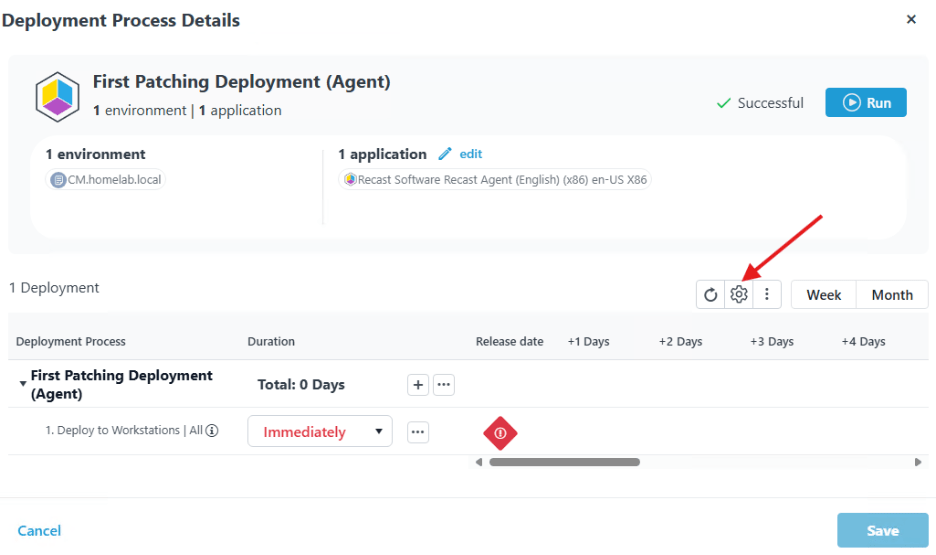Click the horizontal timeline scrollbar thumb
This screenshot has height=555, width=936.
click(565, 462)
